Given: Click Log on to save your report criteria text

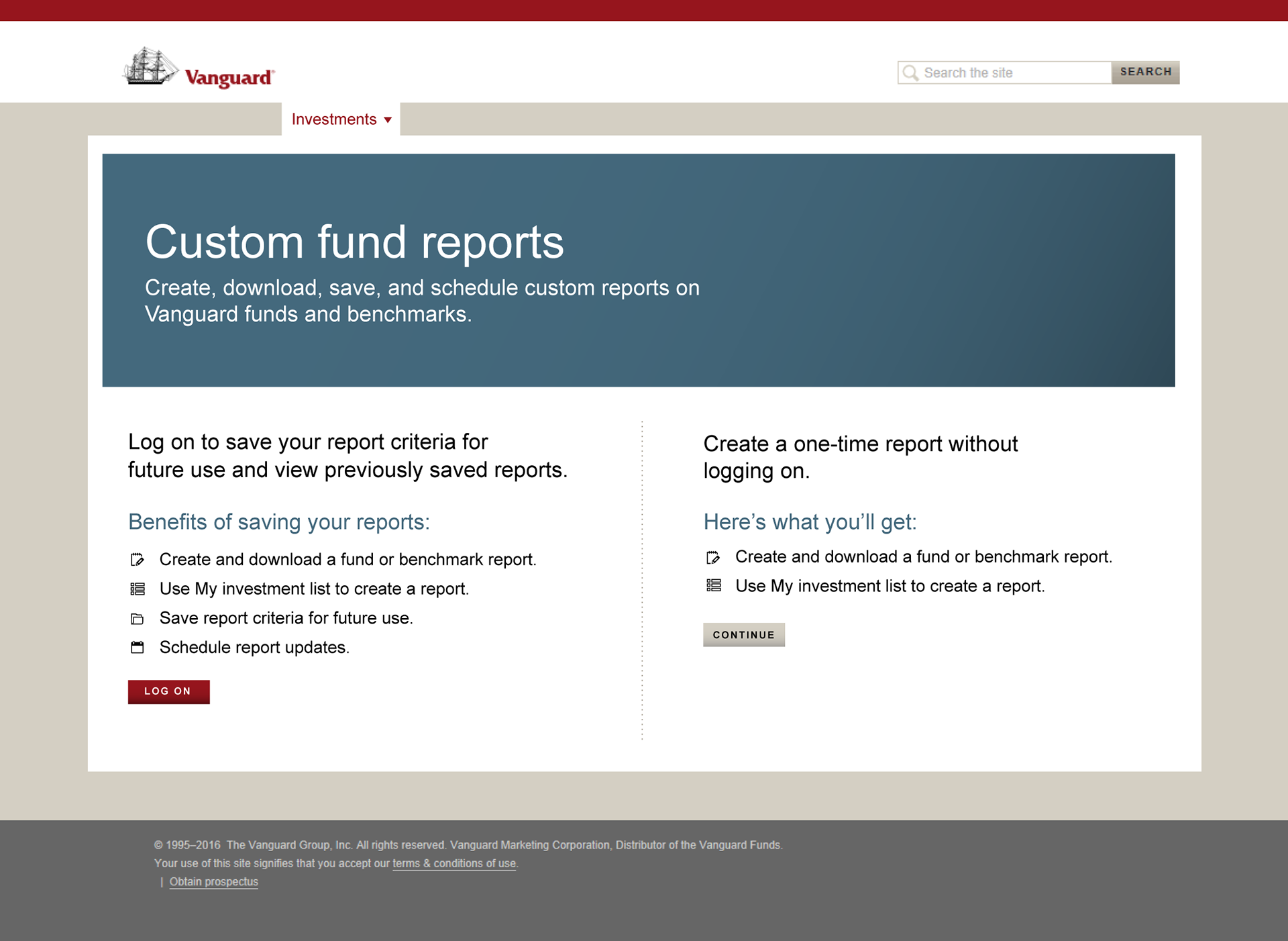Looking at the screenshot, I should [347, 456].
